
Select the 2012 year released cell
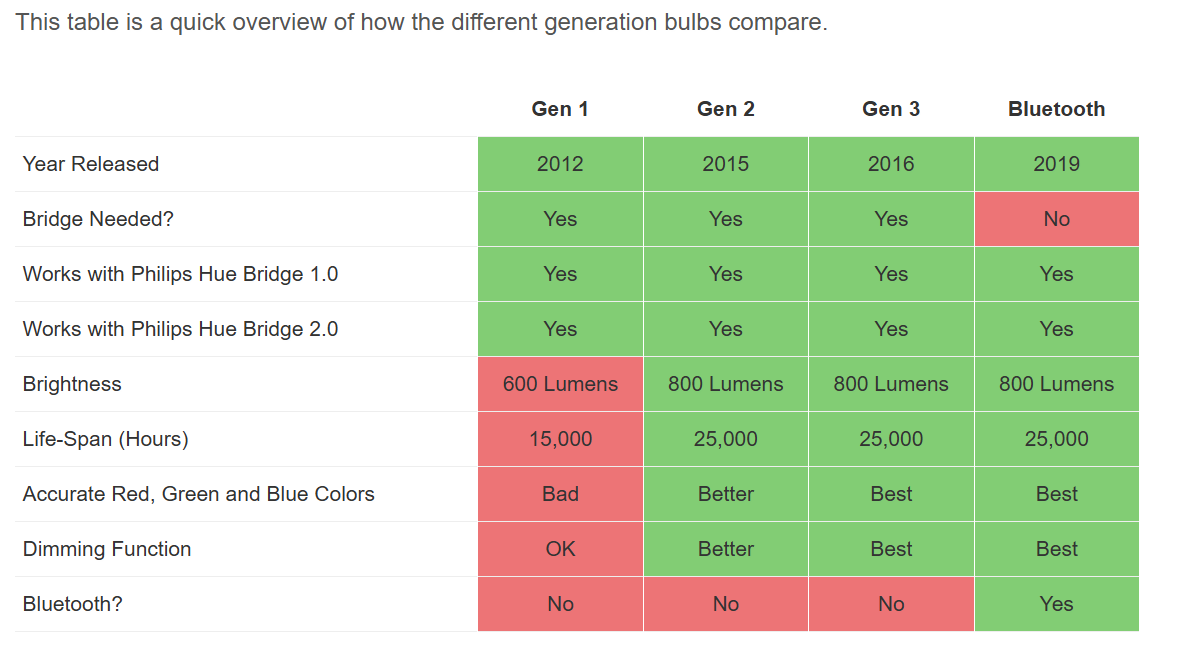(560, 164)
